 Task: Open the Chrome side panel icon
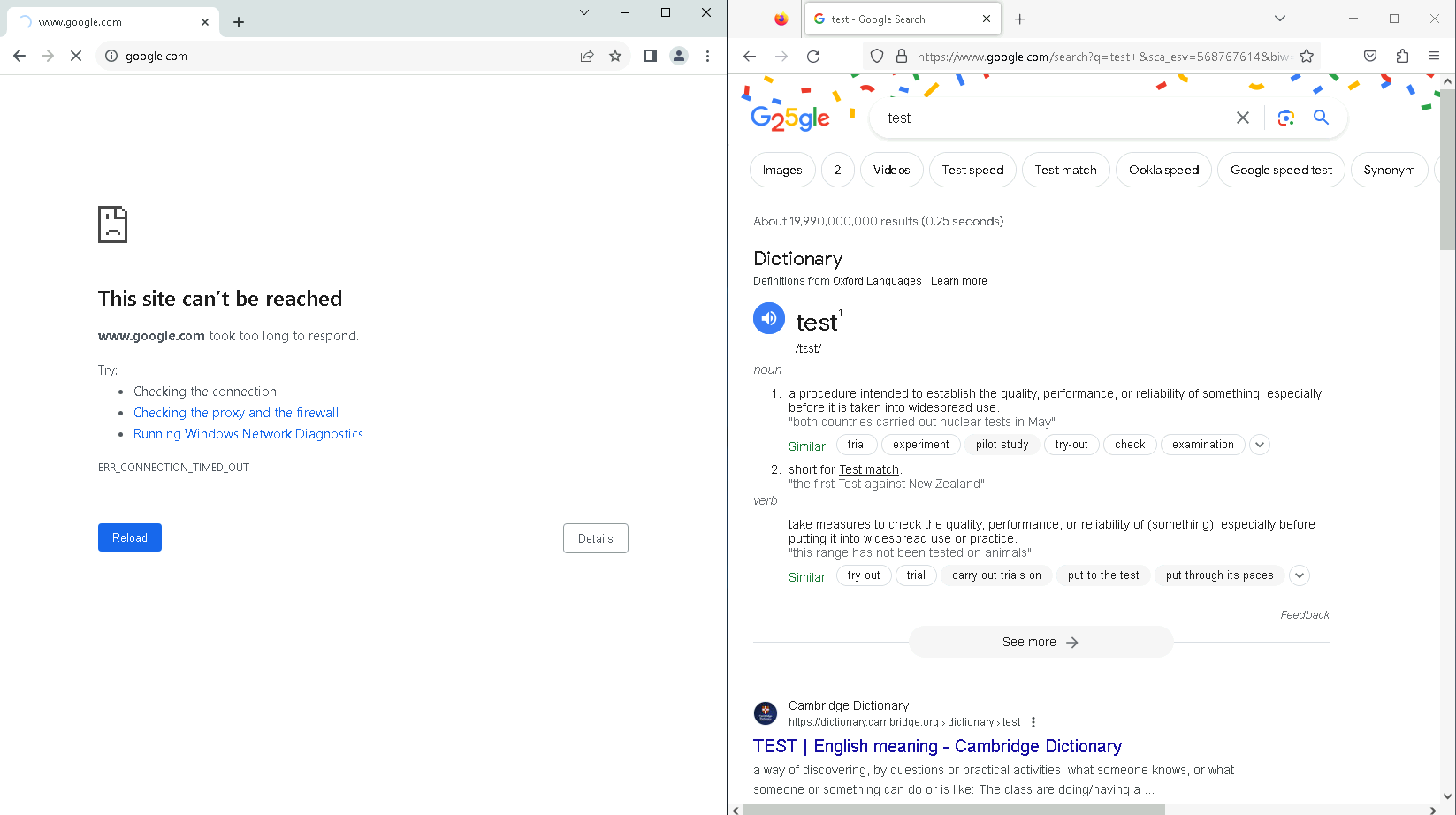[x=650, y=56]
